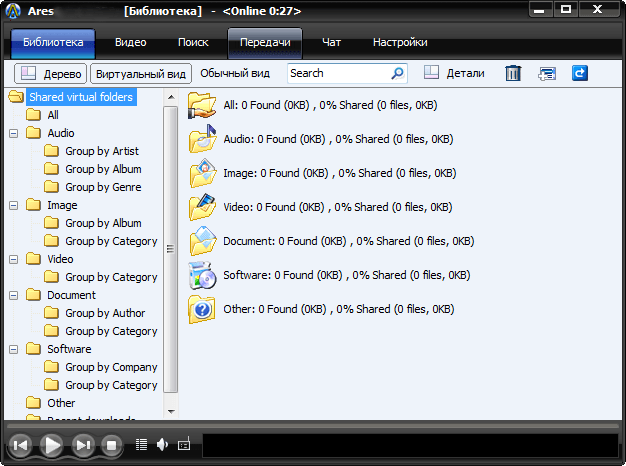Screen dimensions: 626x466
Task: Open the Библиотека tab
Action: [53, 42]
